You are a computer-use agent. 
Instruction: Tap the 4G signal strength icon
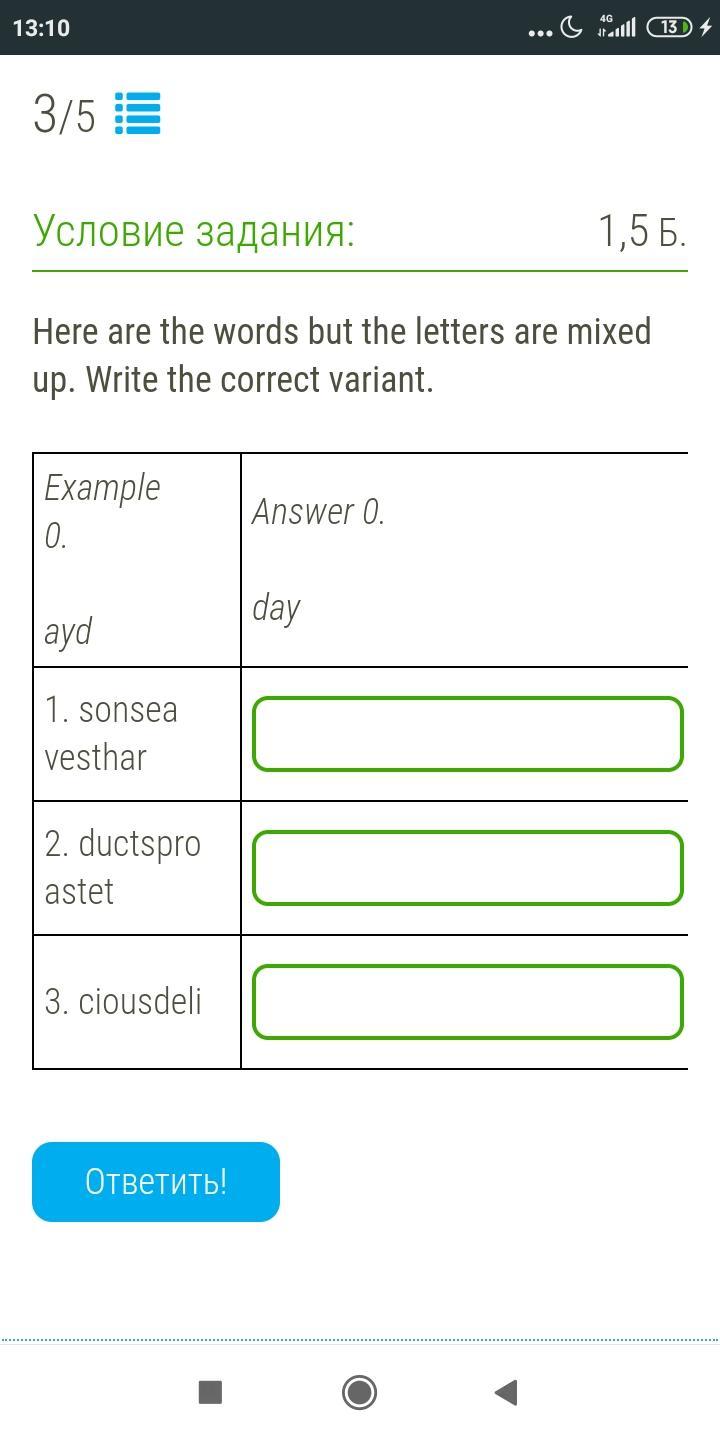pyautogui.click(x=616, y=26)
